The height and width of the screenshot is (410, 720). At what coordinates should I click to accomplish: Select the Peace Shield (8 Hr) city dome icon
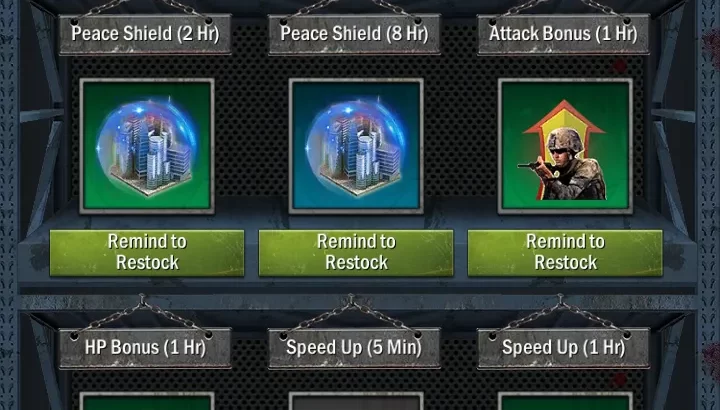pyautogui.click(x=356, y=146)
